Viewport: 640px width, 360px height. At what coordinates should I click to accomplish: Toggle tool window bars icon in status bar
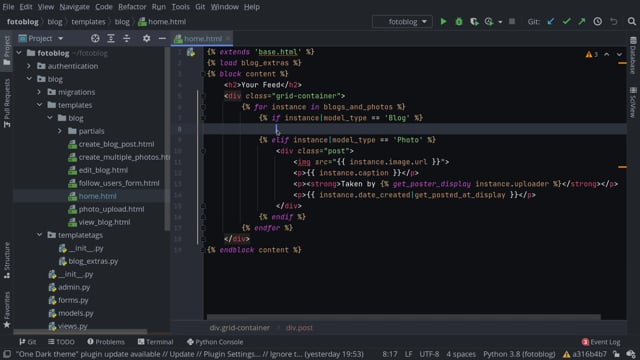[x=7, y=354]
